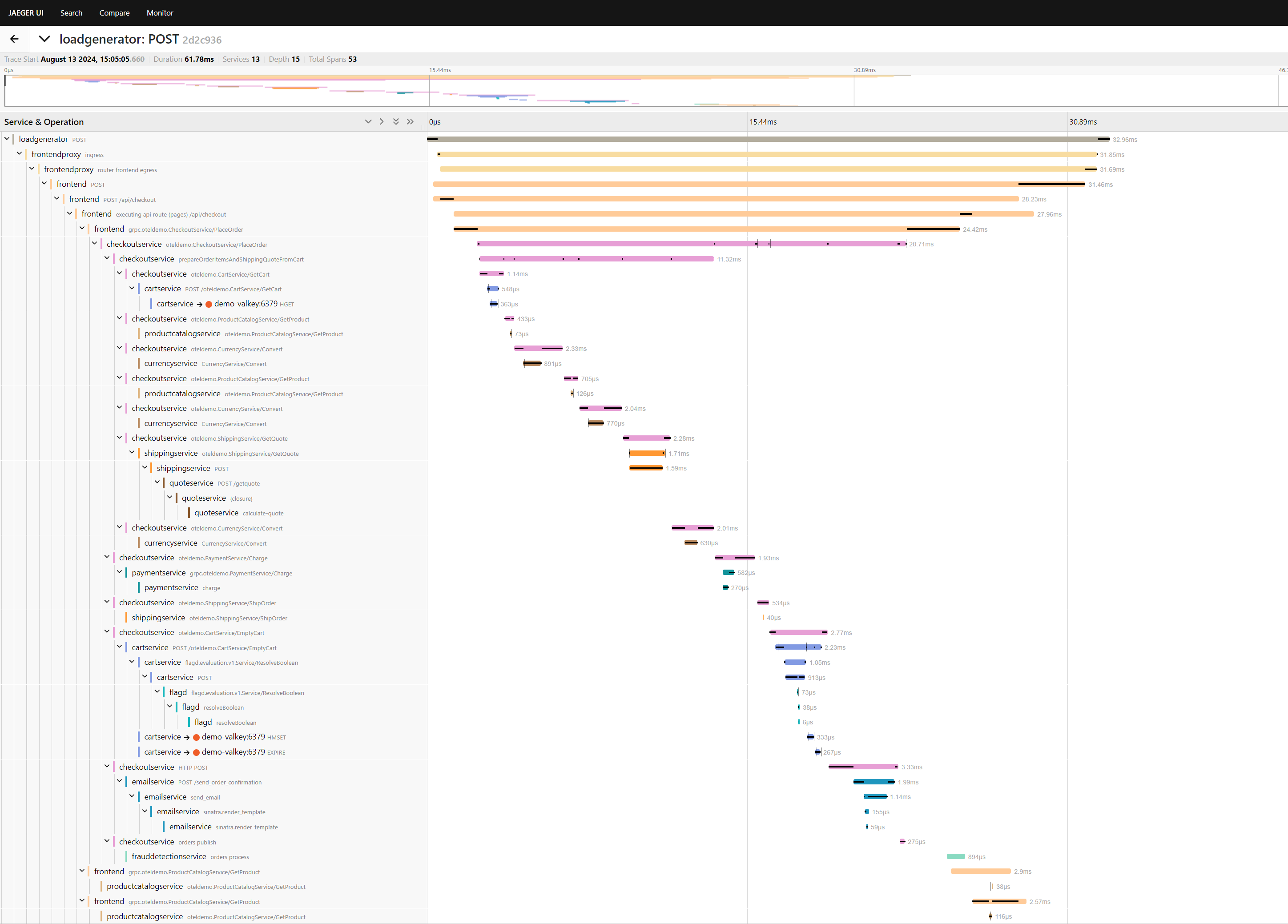Collapse checkoutservice prepareOrderItemsAndShippingQuoteFromCart row
The image size is (1288, 924).
[x=107, y=258]
